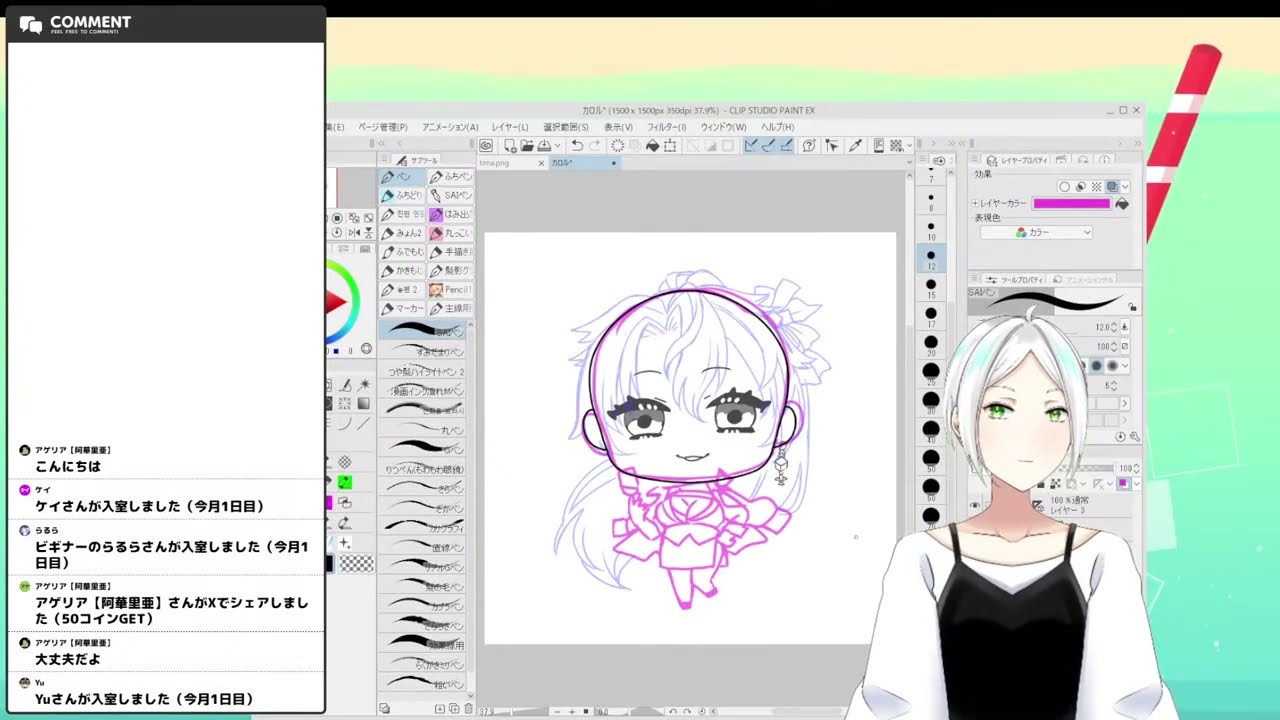This screenshot has width=1280, height=720.
Task: Click the paint-bucket icon beside layer color
Action: coord(1122,203)
